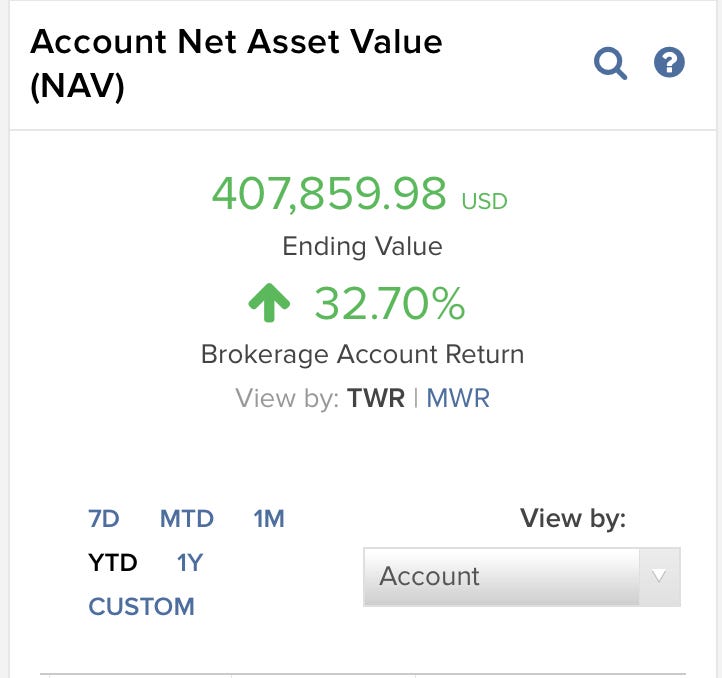The width and height of the screenshot is (722, 678).
Task: Select the 1Y time period
Action: (x=190, y=562)
